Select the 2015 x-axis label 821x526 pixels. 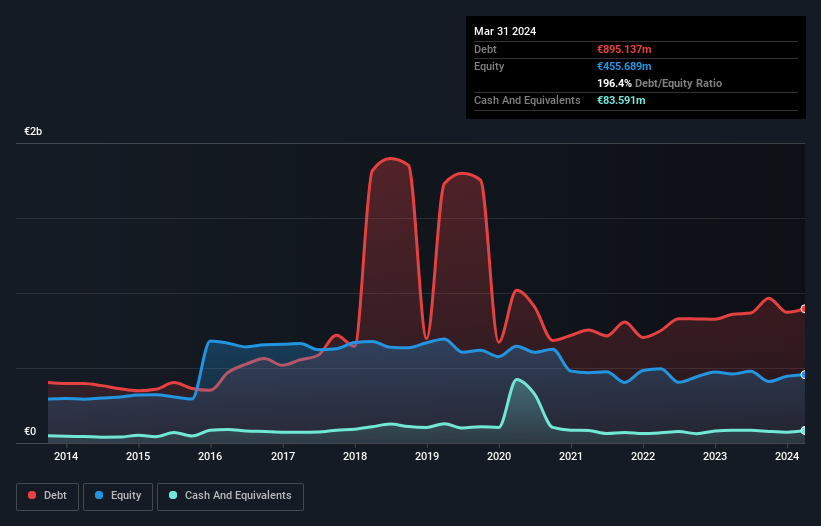tap(138, 456)
